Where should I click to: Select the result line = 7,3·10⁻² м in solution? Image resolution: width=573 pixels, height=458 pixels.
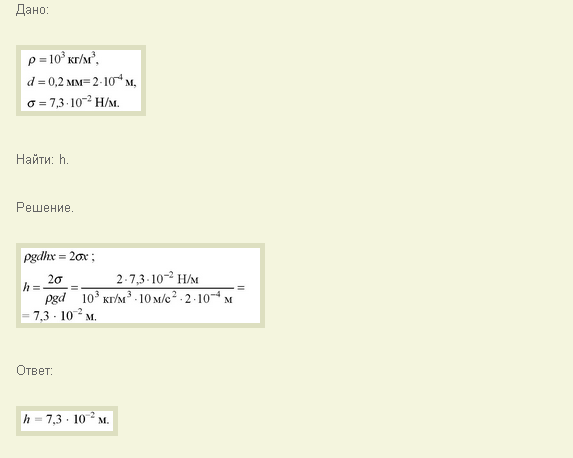point(59,315)
